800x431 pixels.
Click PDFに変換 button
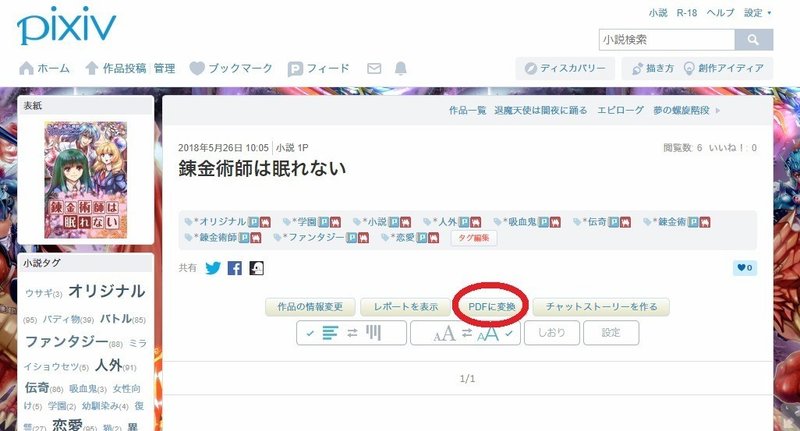(492, 307)
